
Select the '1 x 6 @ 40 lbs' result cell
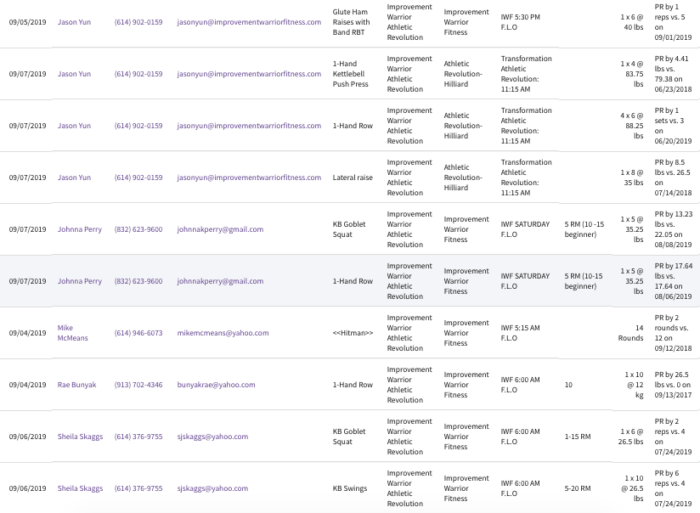pyautogui.click(x=632, y=22)
